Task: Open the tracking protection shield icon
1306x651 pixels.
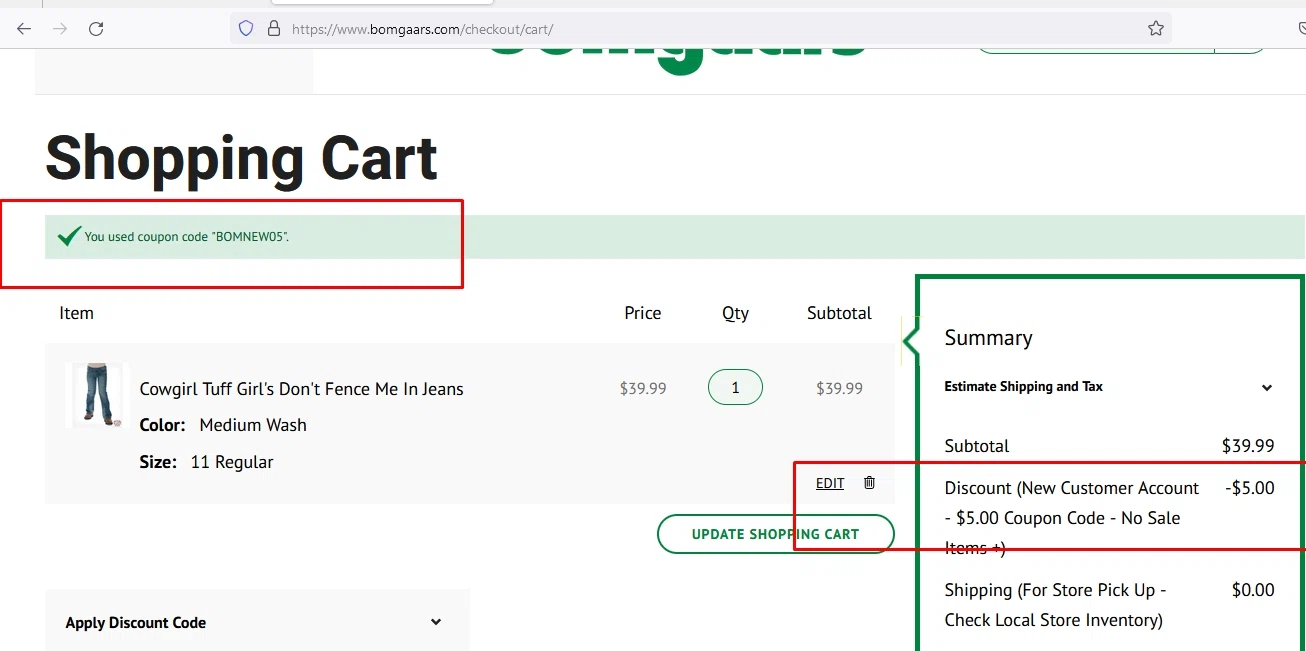Action: tap(246, 29)
